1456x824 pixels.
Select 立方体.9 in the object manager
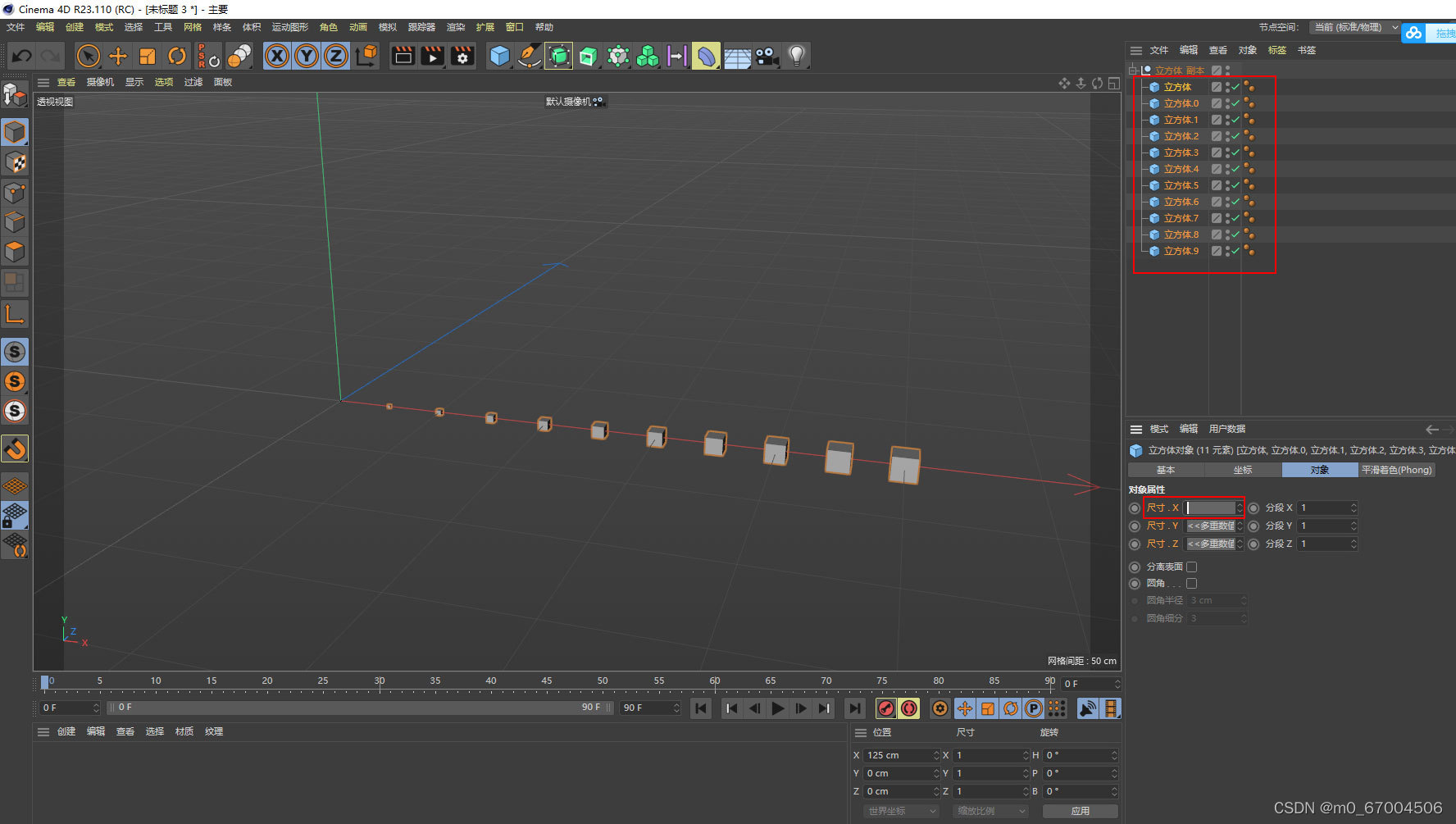point(1181,251)
